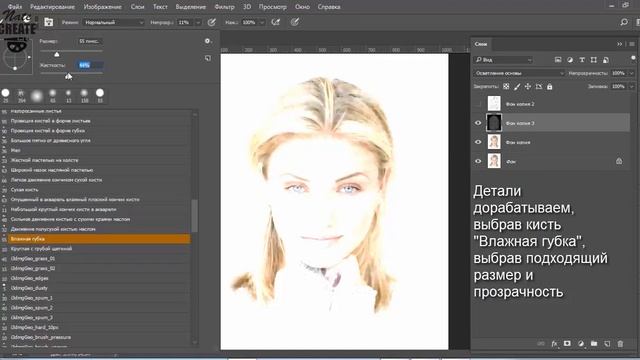This screenshot has height=360, width=640.
Task: Select soft round brush tip labeled 65
Action: 53,95
